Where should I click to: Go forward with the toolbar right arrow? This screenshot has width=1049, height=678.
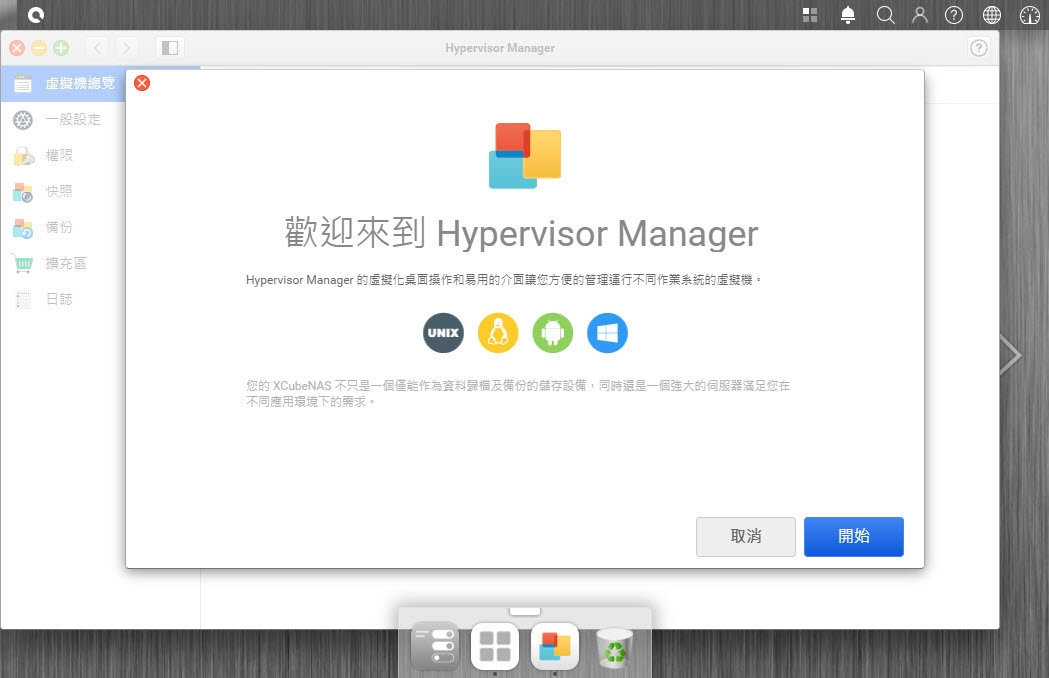coord(126,48)
